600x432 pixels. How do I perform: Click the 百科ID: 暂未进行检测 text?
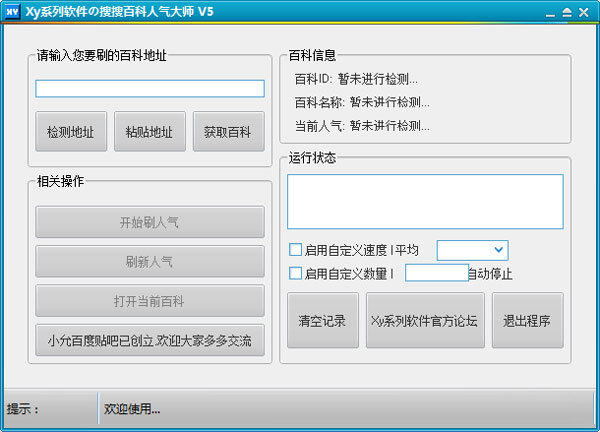click(356, 79)
